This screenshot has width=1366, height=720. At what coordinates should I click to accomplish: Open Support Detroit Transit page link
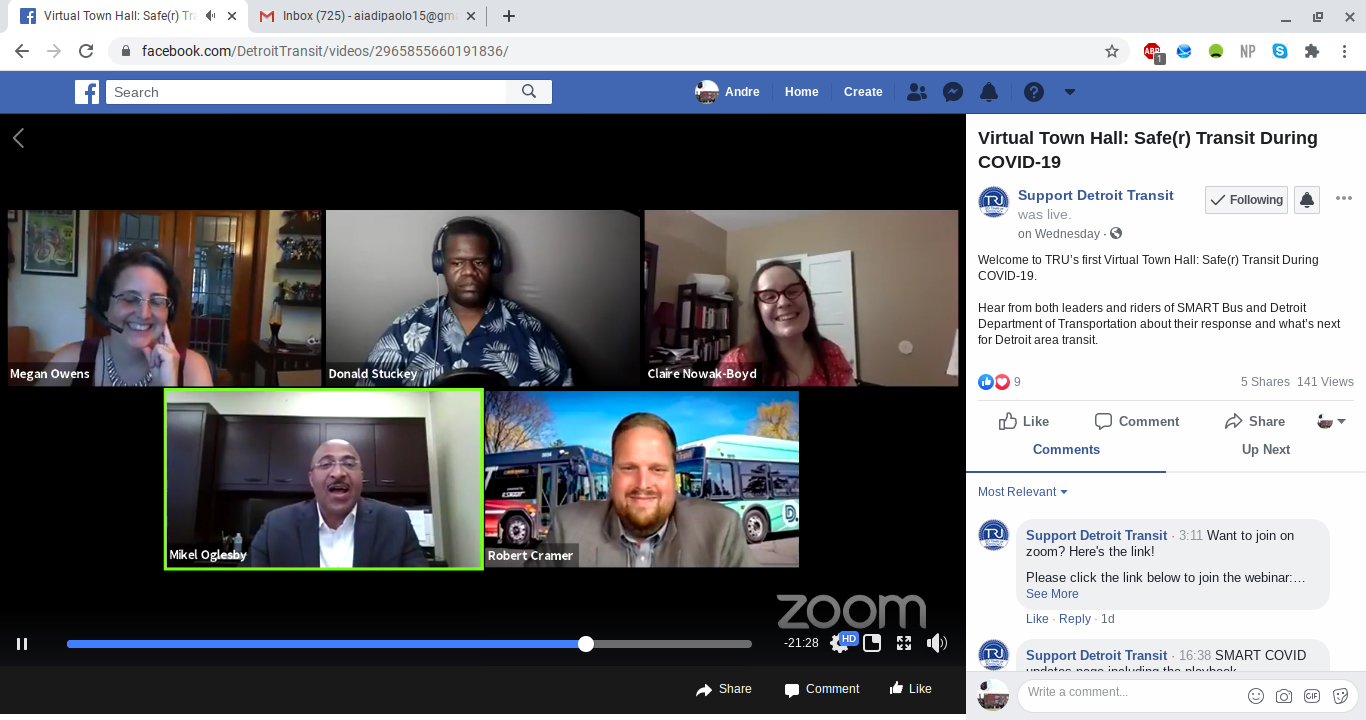[1095, 195]
